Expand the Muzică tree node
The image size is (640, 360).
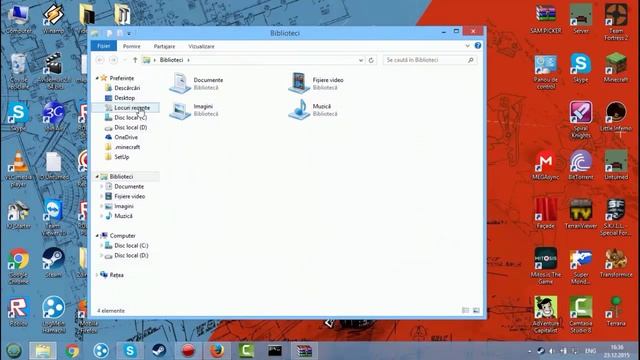[x=102, y=216]
